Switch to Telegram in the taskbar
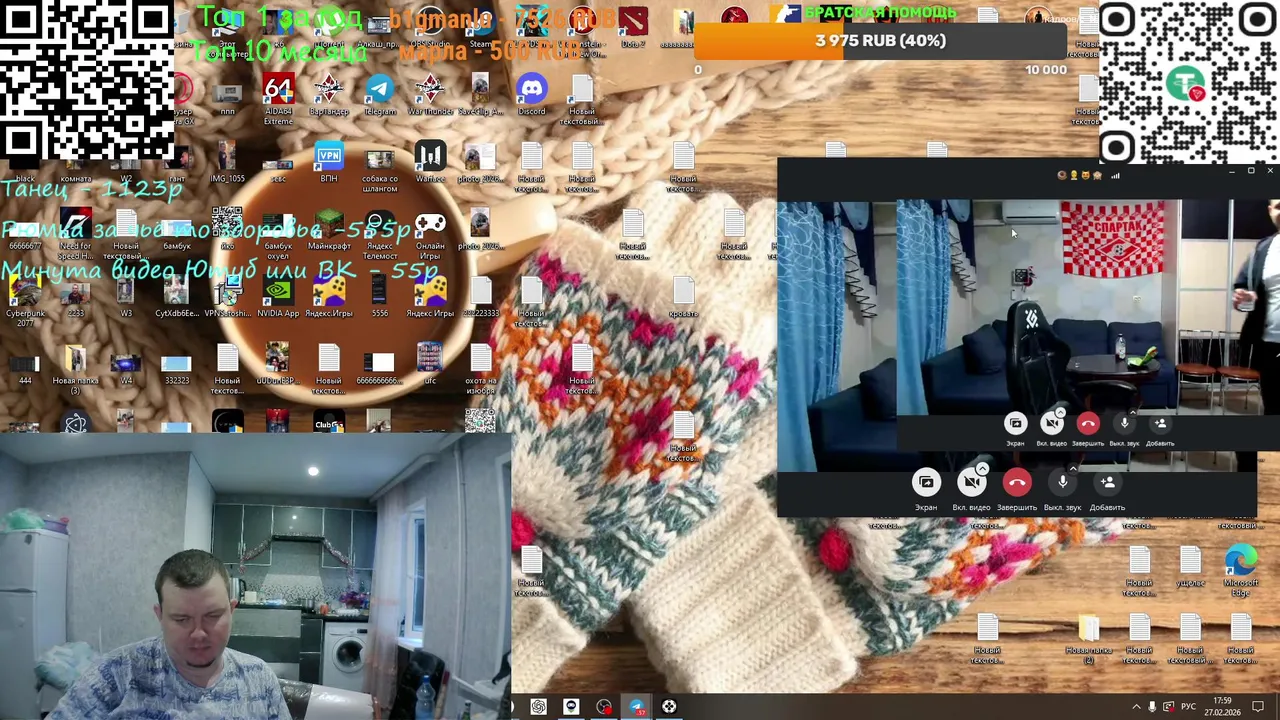1280x720 pixels. point(637,707)
